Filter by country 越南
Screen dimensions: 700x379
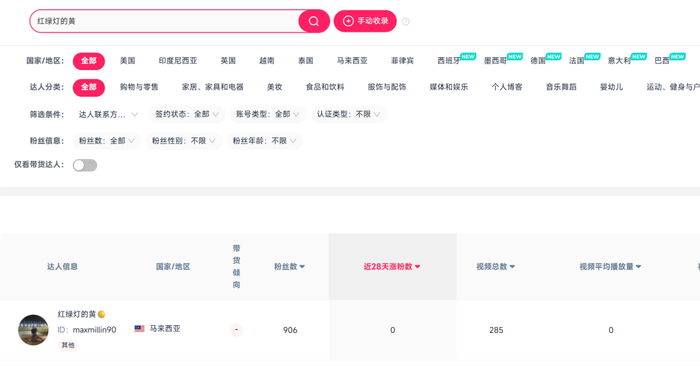(x=267, y=61)
